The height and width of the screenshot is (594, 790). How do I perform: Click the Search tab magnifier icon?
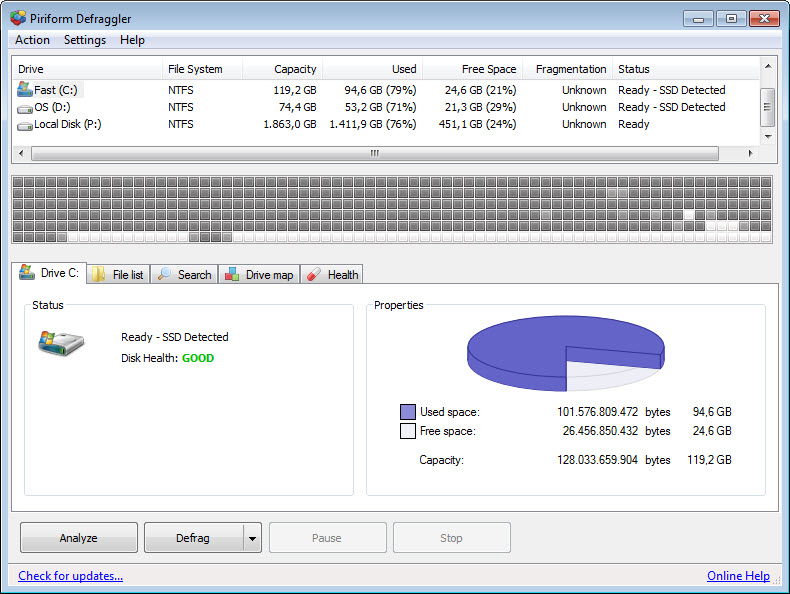pos(164,275)
